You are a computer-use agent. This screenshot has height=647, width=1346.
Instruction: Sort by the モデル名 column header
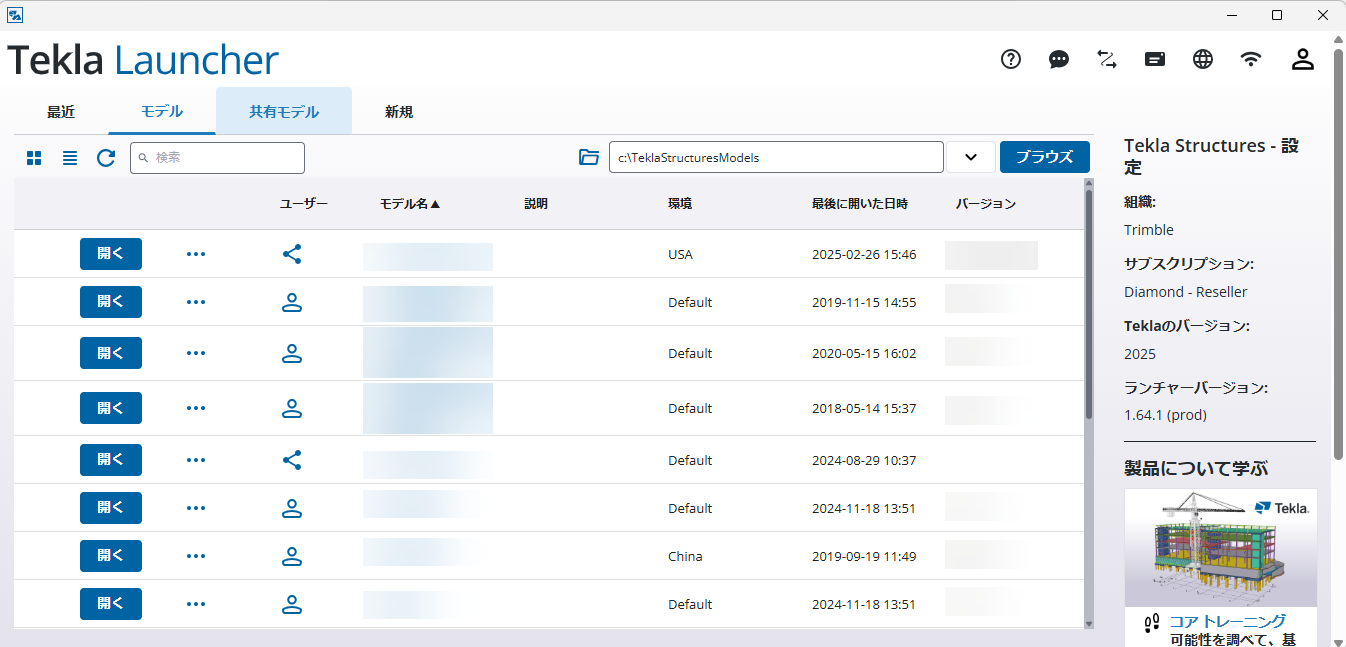tap(409, 204)
